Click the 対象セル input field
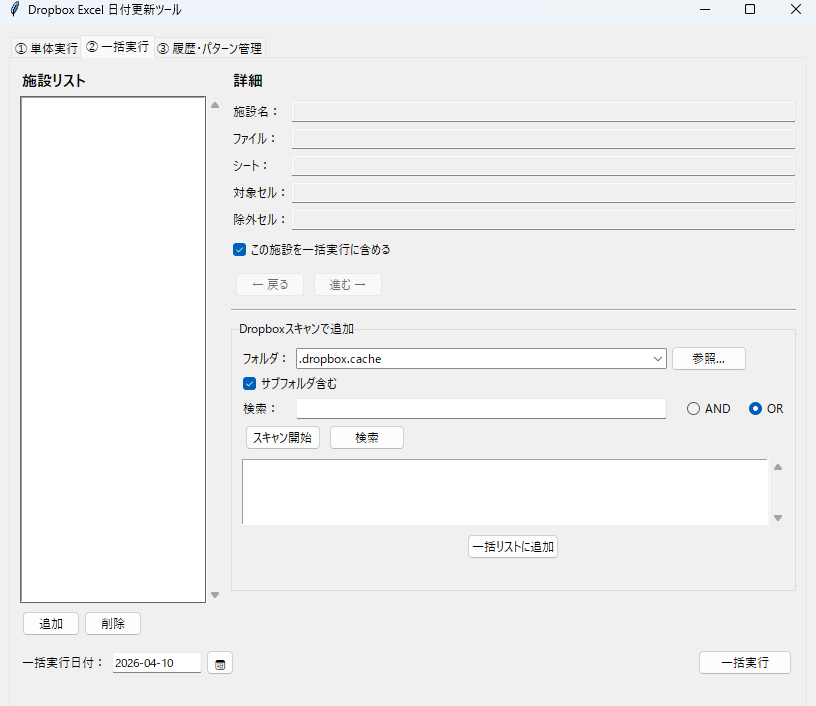Viewport: 816px width, 706px height. [x=543, y=192]
